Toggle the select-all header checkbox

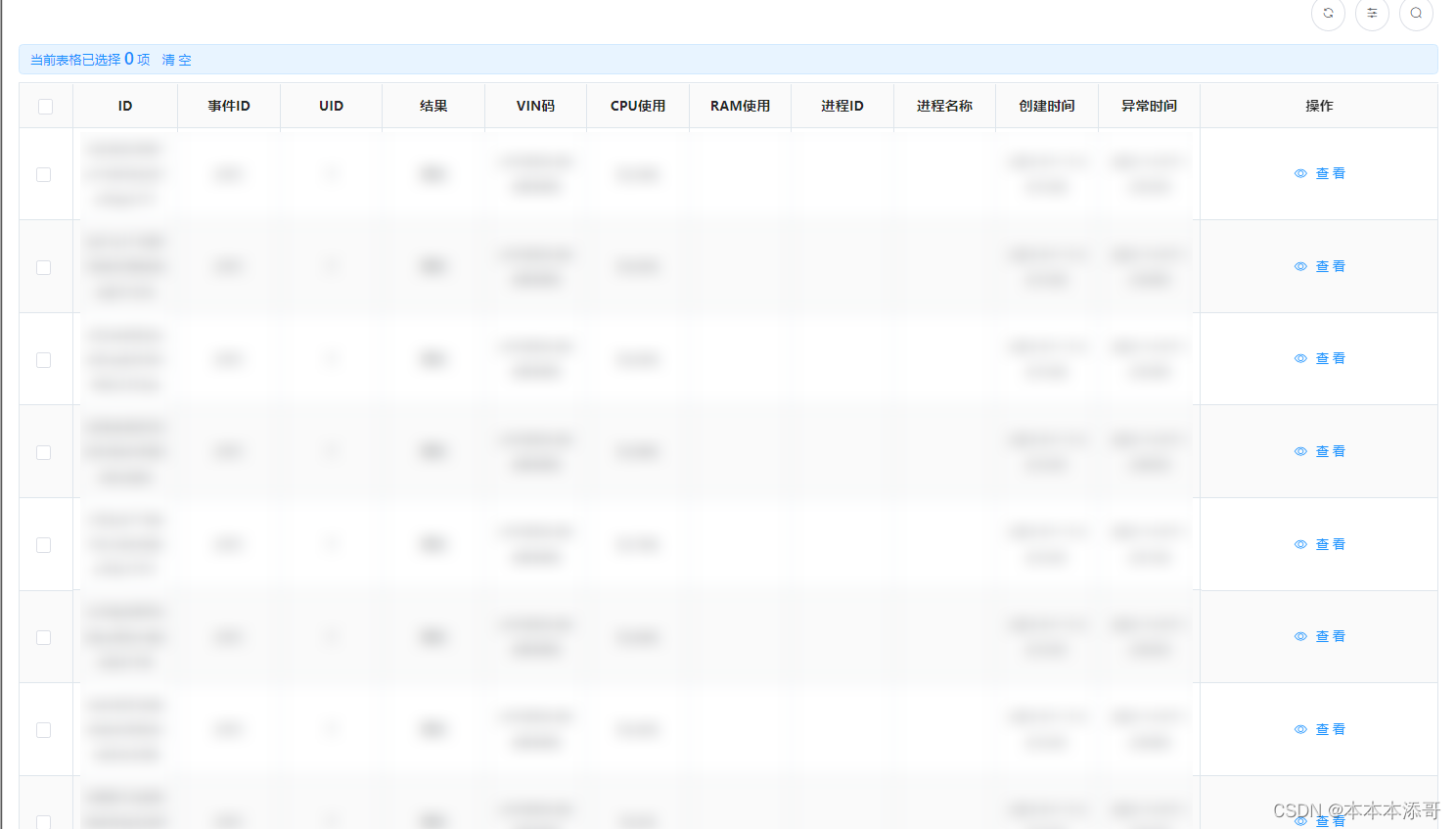[45, 107]
